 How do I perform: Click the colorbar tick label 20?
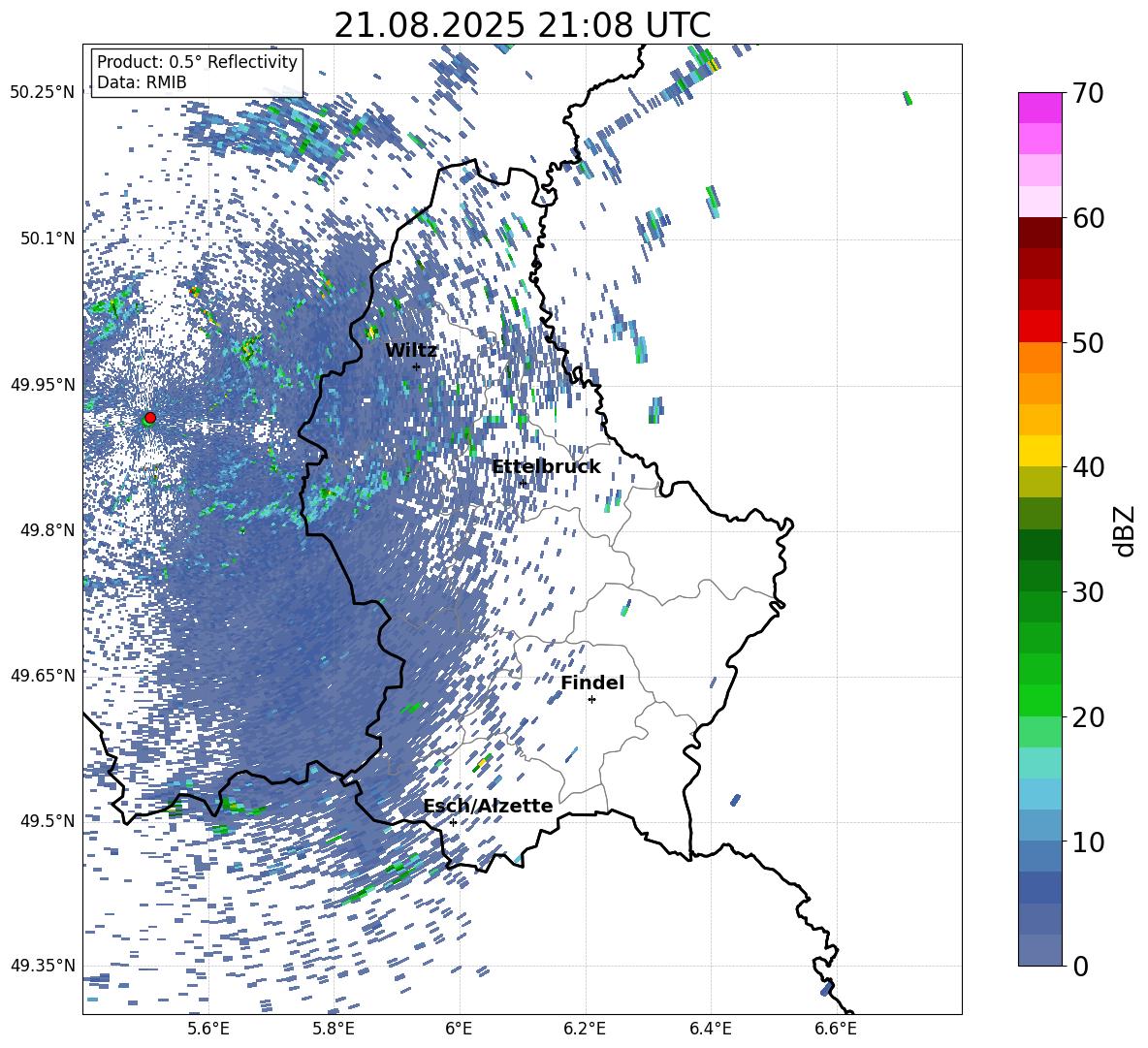1088,716
